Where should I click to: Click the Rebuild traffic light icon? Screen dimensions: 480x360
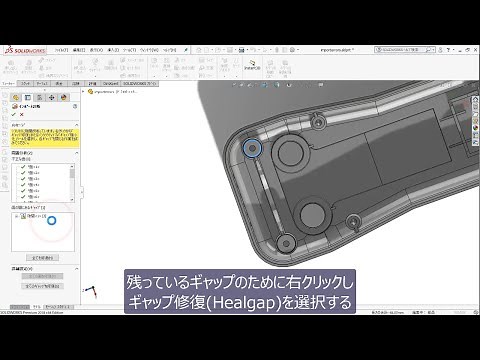(276, 50)
